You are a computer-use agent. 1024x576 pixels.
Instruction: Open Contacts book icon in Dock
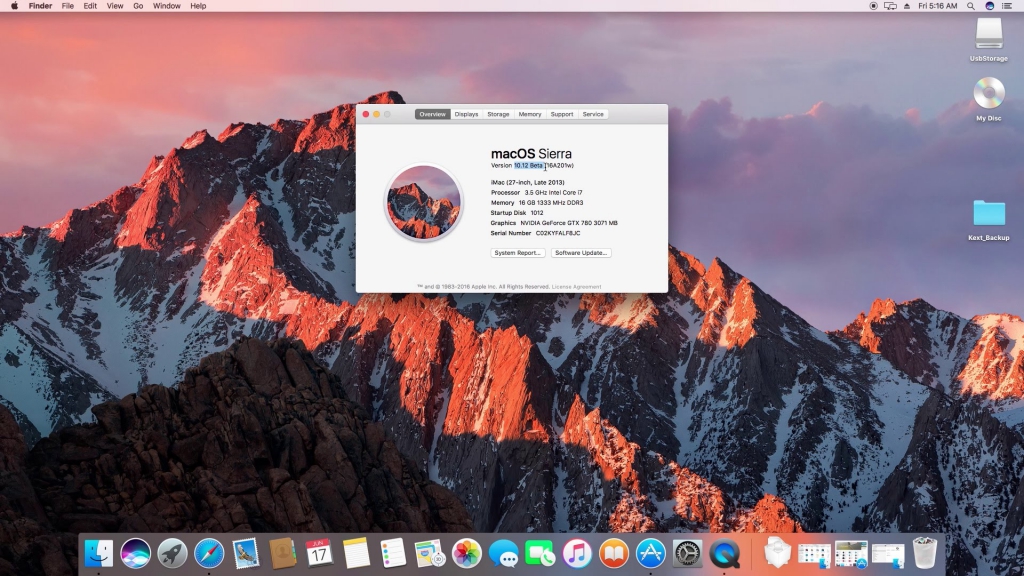tap(283, 553)
